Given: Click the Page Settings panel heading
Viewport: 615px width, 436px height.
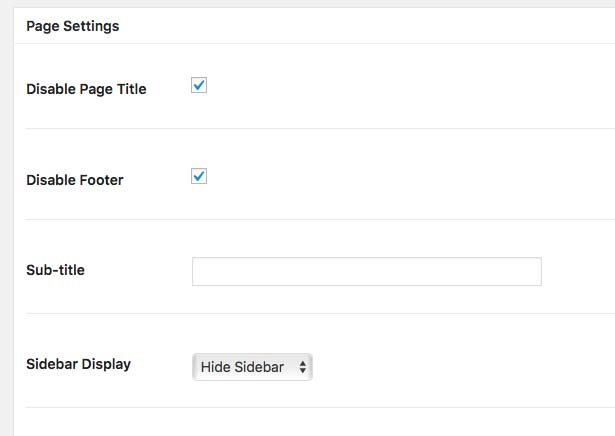Looking at the screenshot, I should tap(73, 26).
